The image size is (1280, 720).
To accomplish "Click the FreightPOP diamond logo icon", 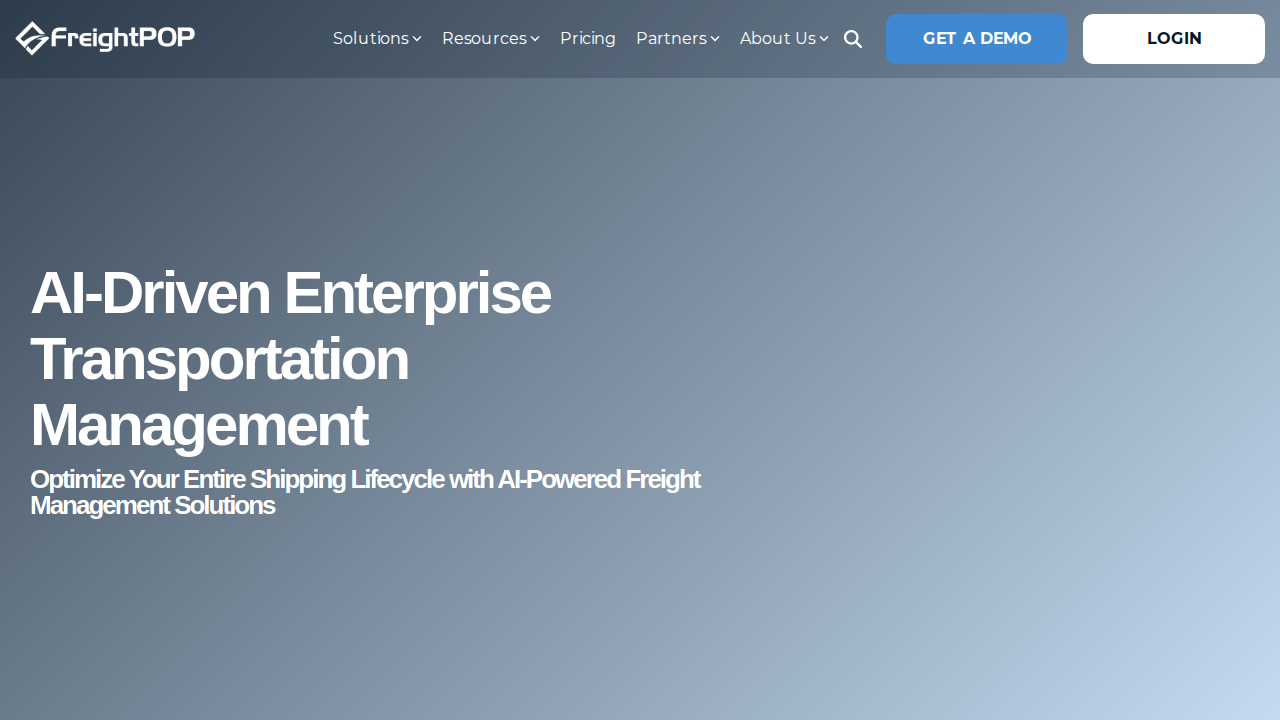I will (x=32, y=38).
